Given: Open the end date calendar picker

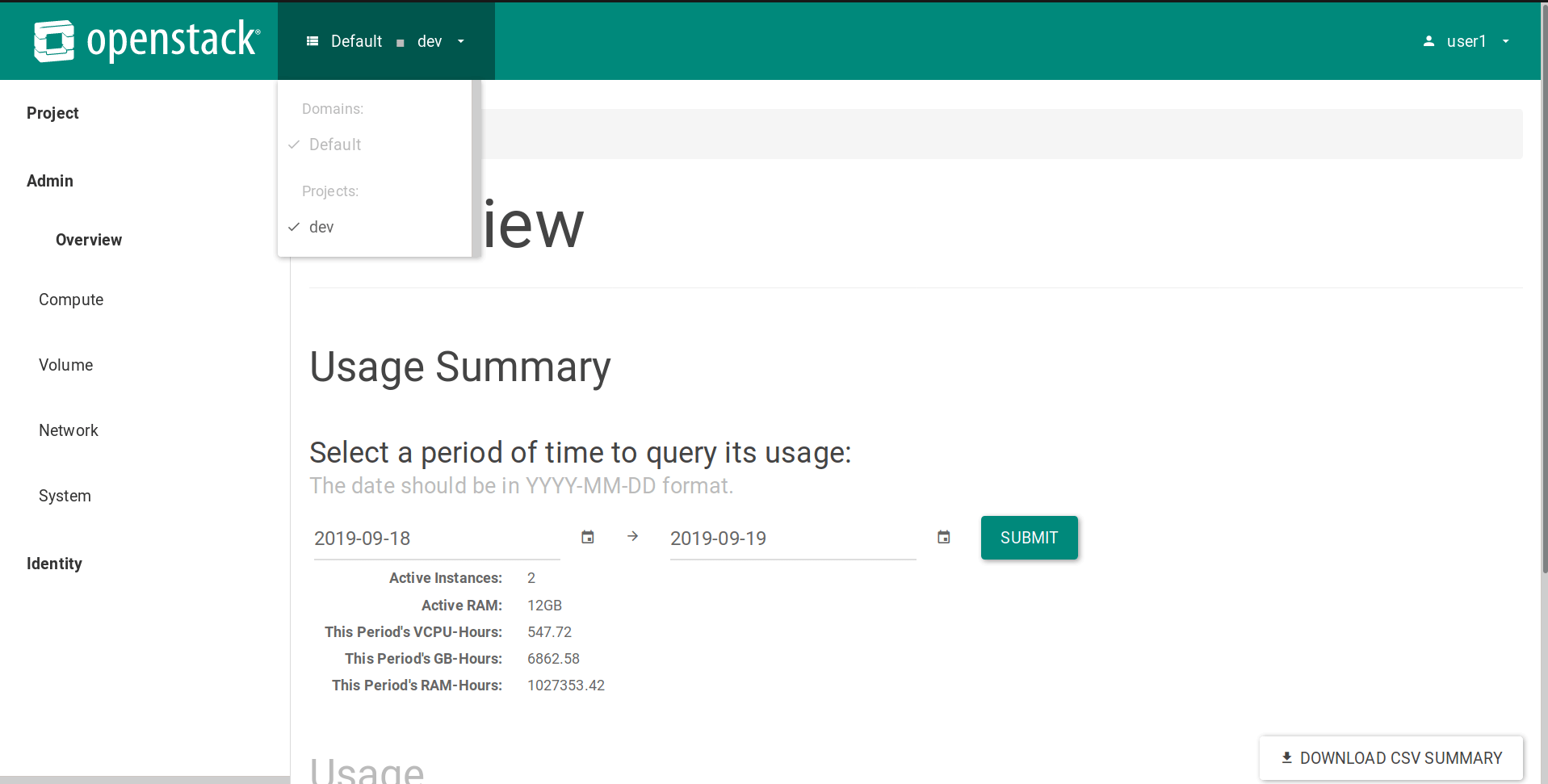Looking at the screenshot, I should [x=943, y=537].
